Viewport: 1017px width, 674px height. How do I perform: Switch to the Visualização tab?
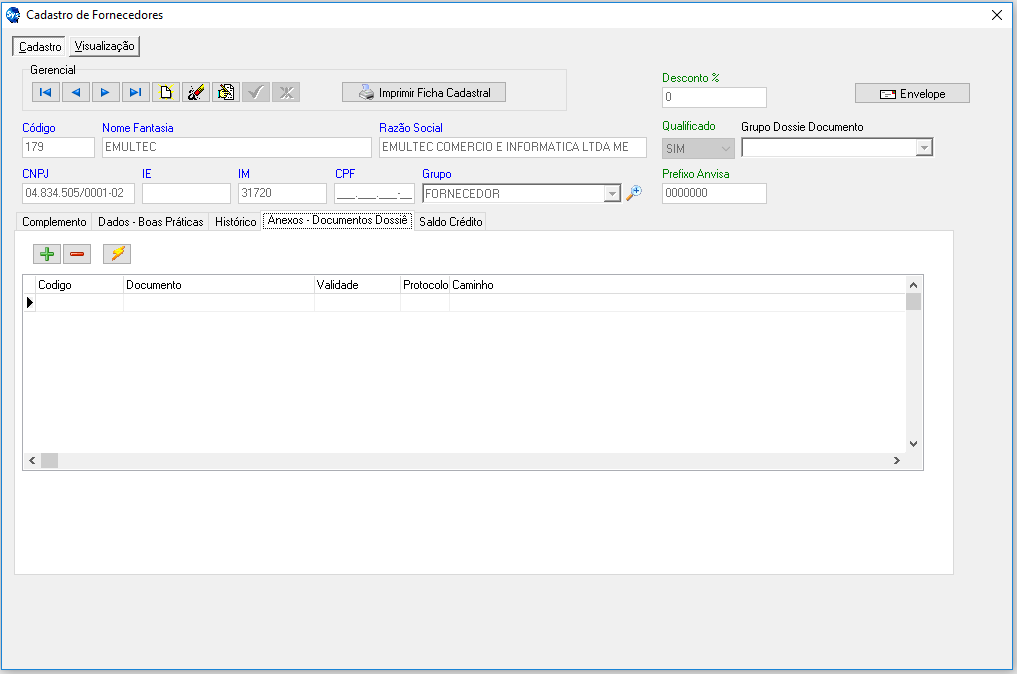[104, 46]
